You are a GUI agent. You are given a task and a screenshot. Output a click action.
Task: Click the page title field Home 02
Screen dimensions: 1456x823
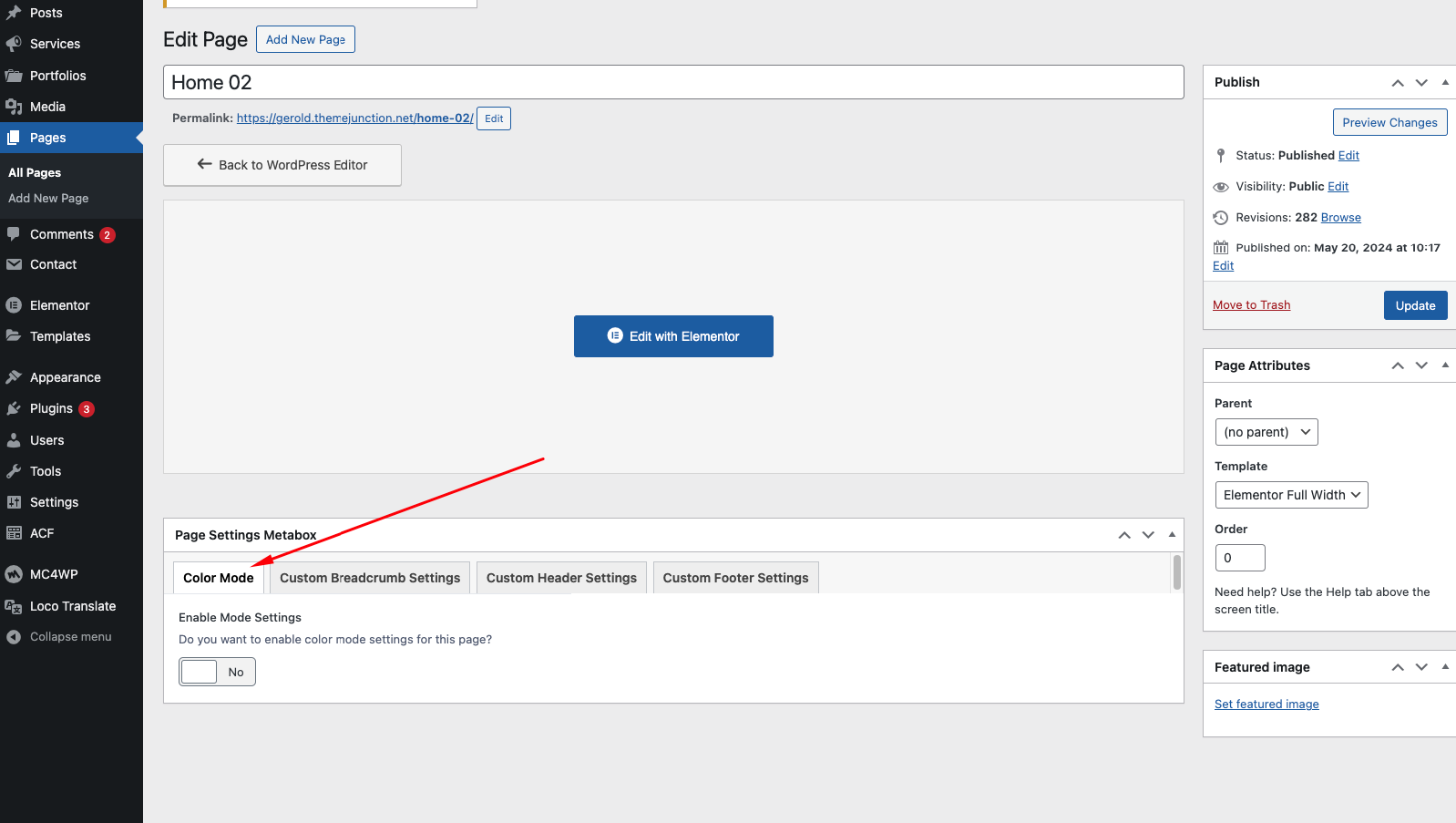pos(673,82)
